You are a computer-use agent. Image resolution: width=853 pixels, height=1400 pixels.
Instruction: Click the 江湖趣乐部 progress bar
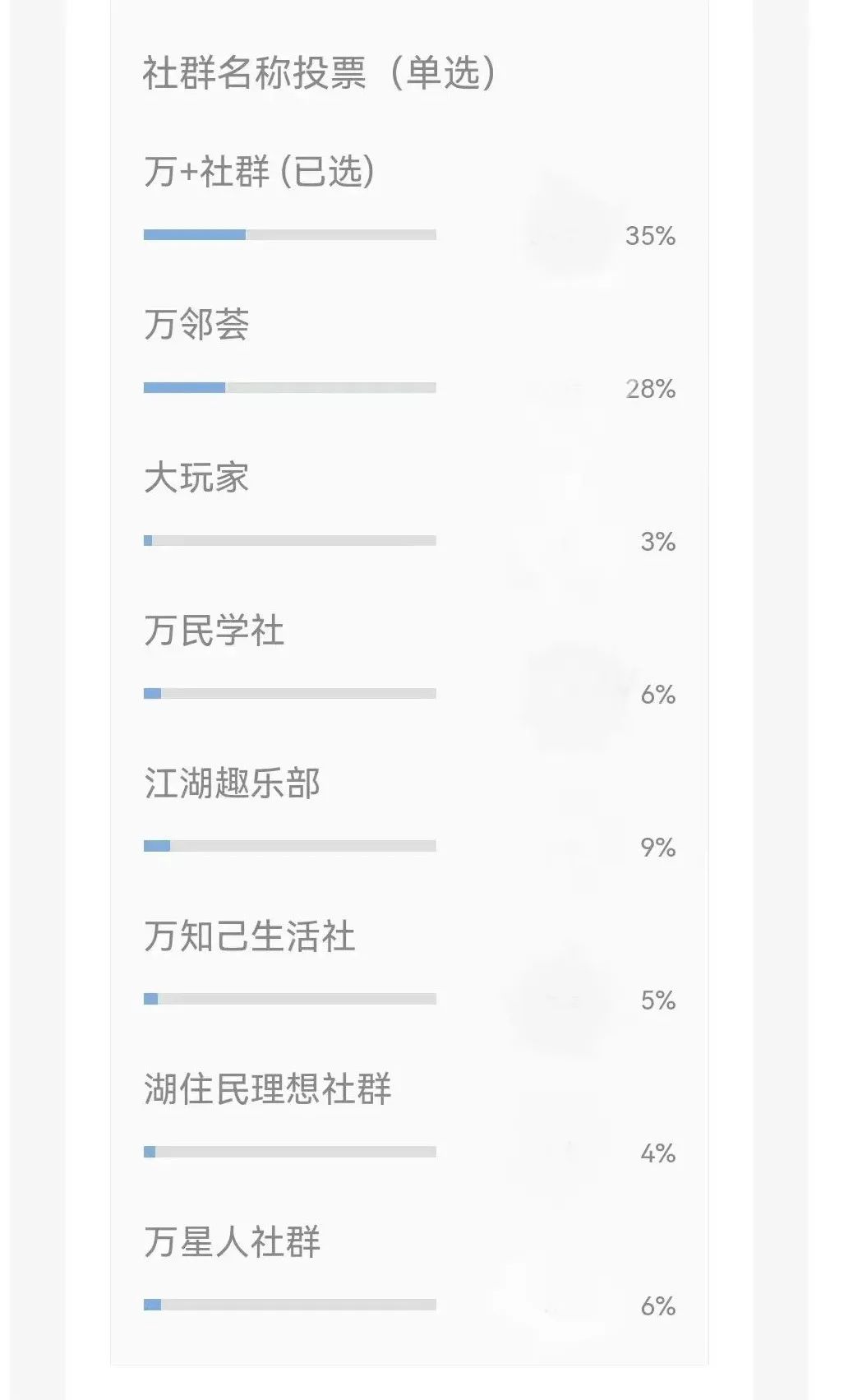[x=289, y=846]
